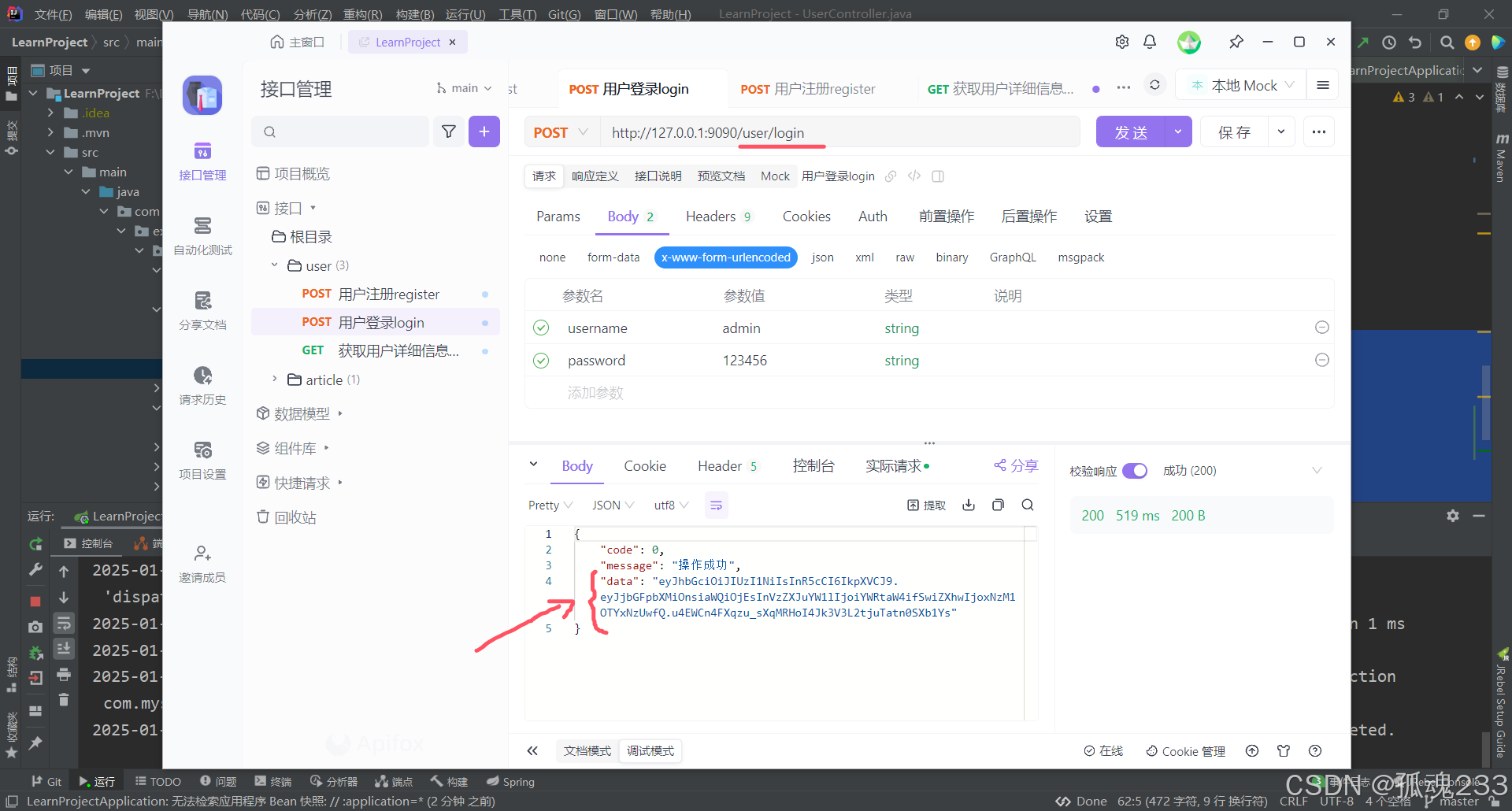Open the 实际请求 response tab
Image resolution: width=1512 pixels, height=811 pixels.
click(897, 466)
